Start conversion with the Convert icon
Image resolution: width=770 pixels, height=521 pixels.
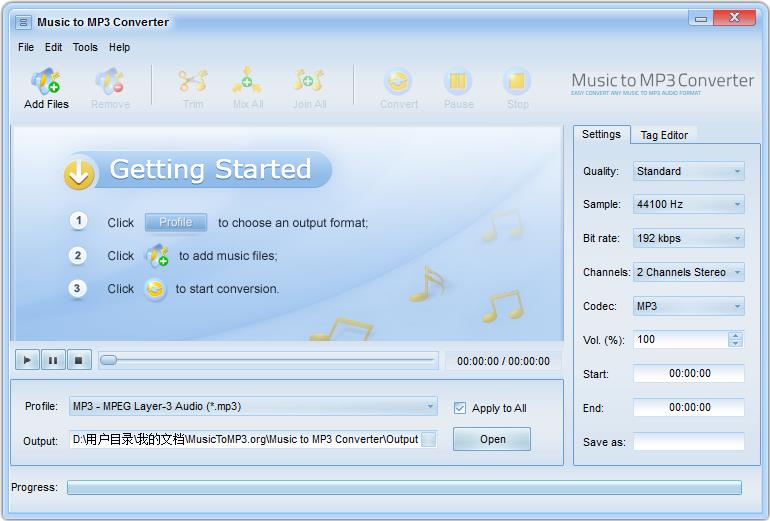(x=398, y=82)
